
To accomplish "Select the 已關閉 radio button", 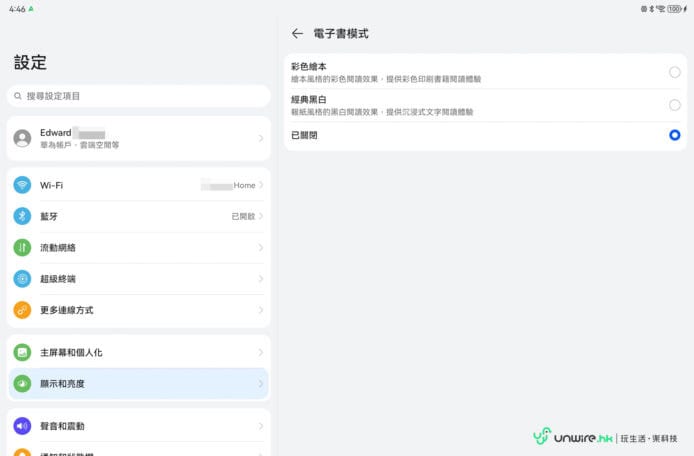I will (674, 135).
